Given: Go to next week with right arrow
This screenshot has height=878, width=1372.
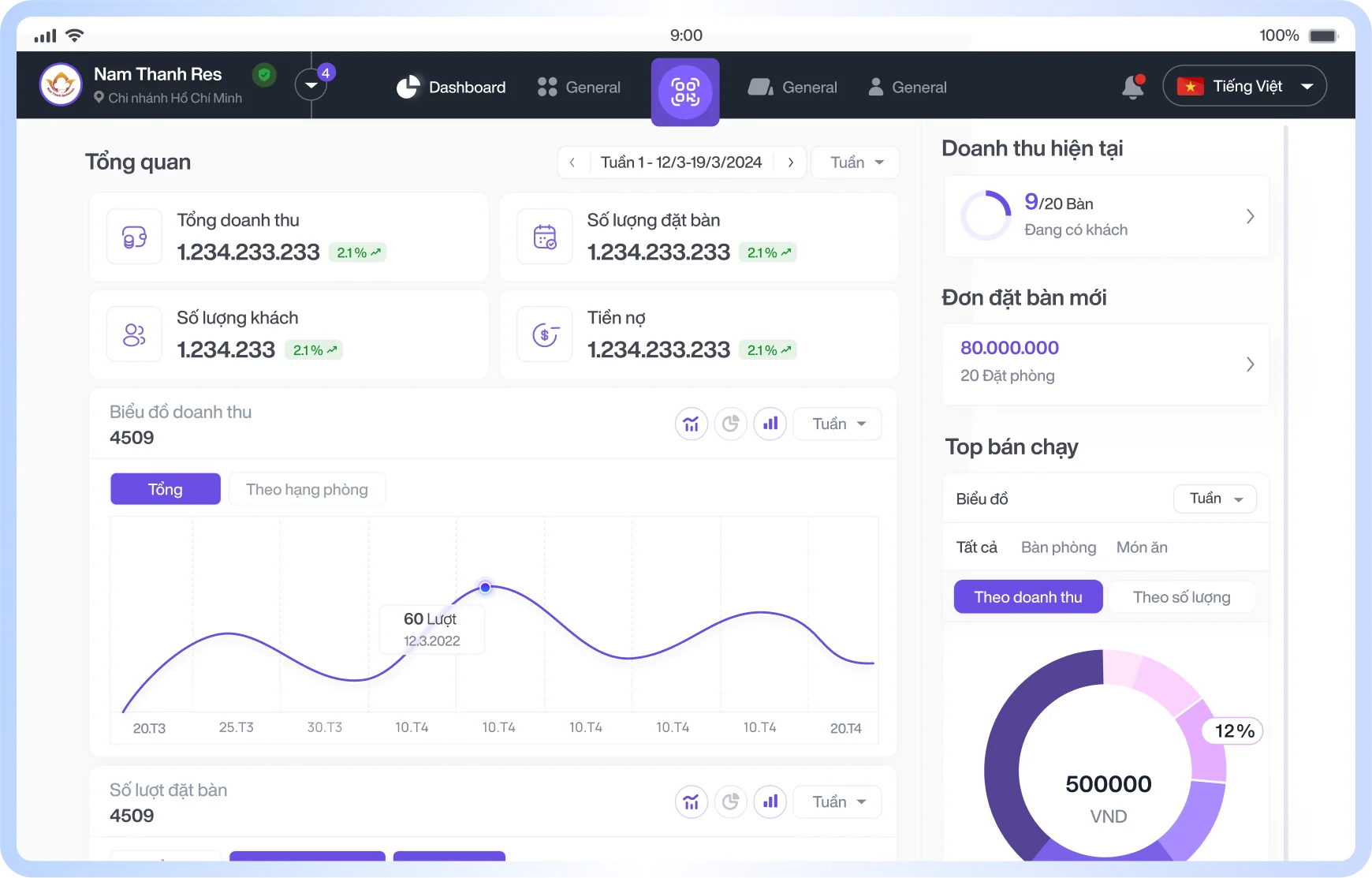Looking at the screenshot, I should (x=790, y=163).
